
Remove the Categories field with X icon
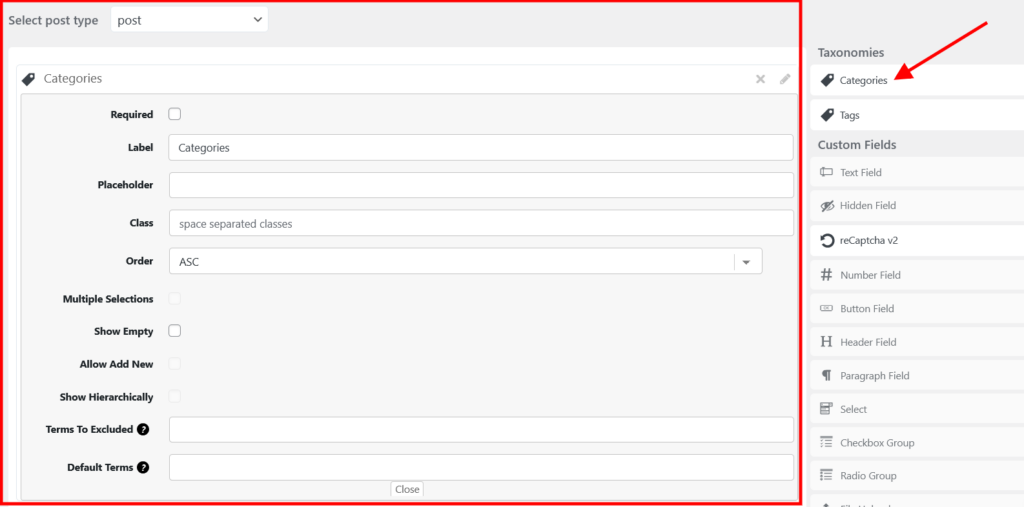tap(760, 79)
